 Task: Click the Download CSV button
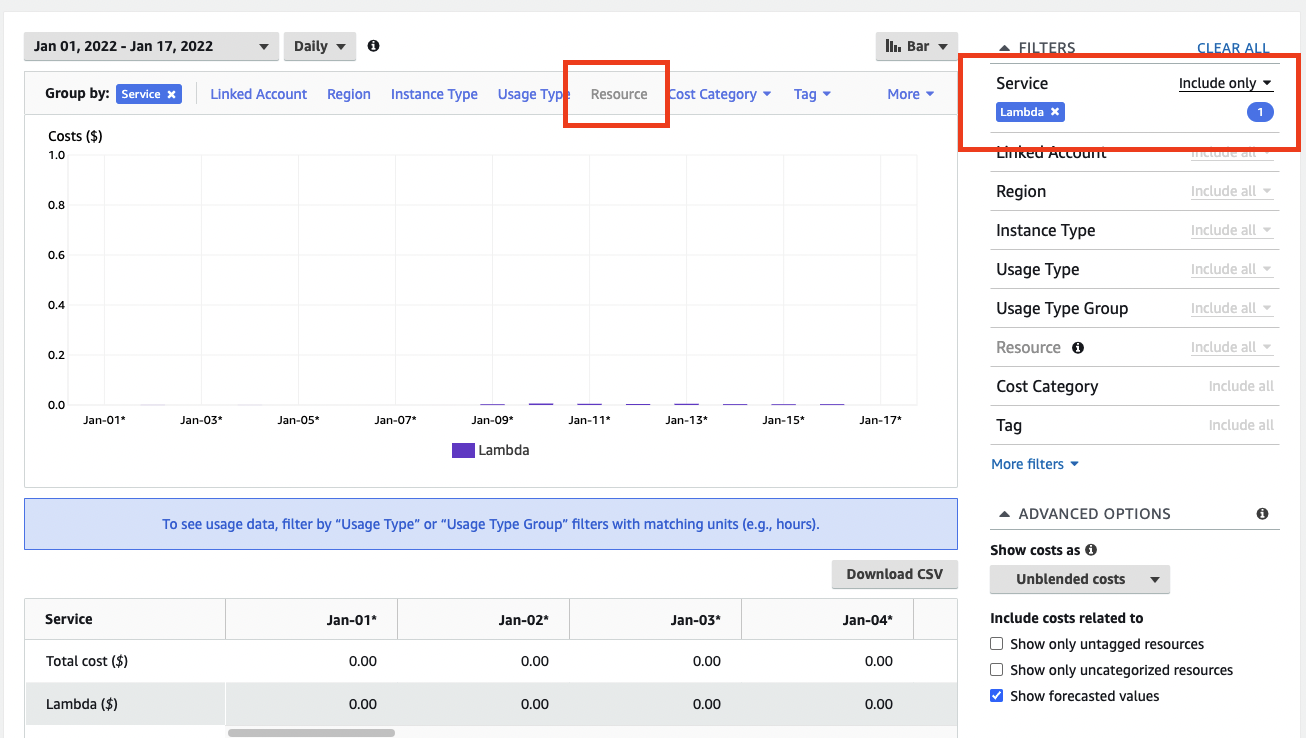[894, 574]
